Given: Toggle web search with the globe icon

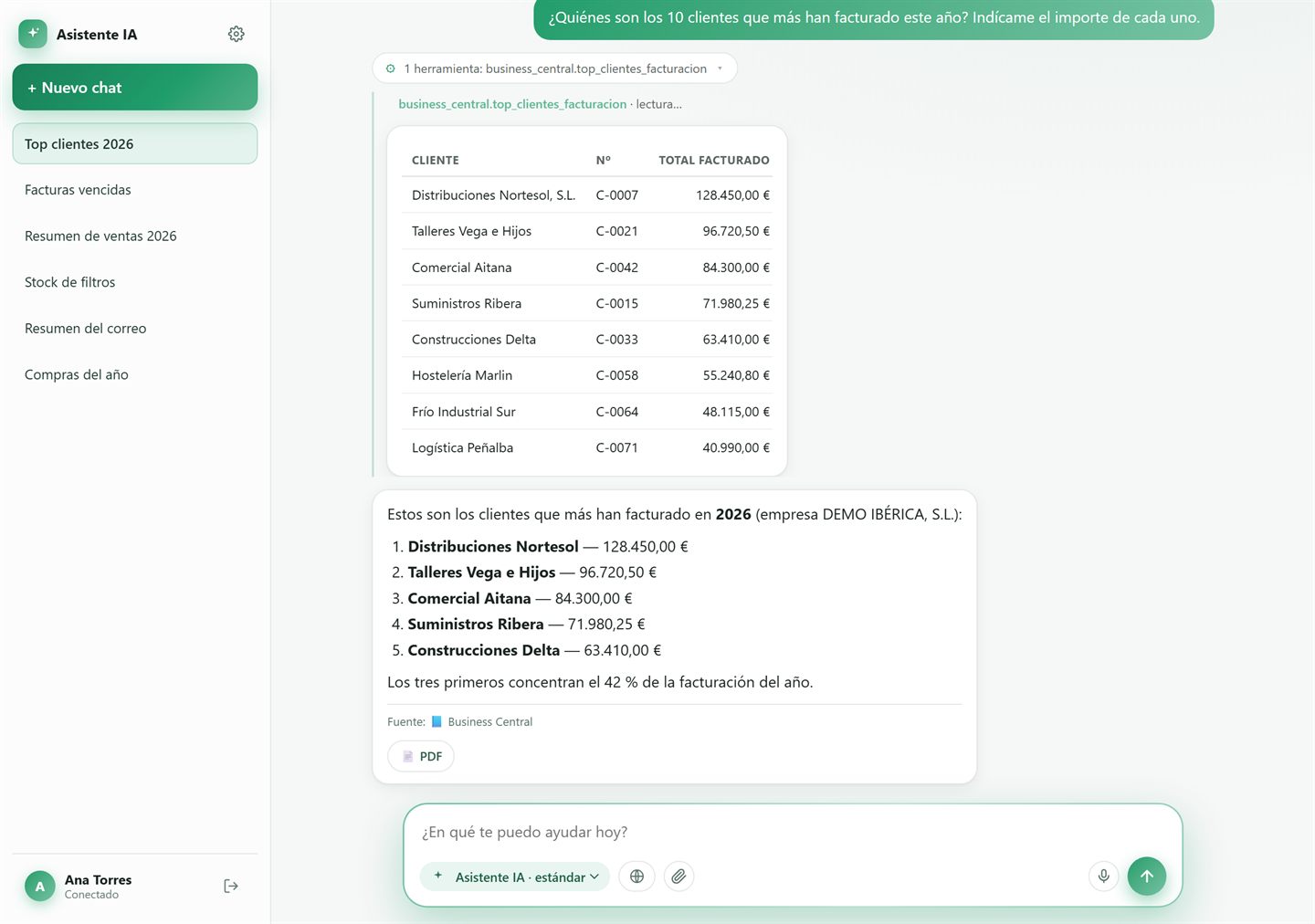Looking at the screenshot, I should point(636,877).
